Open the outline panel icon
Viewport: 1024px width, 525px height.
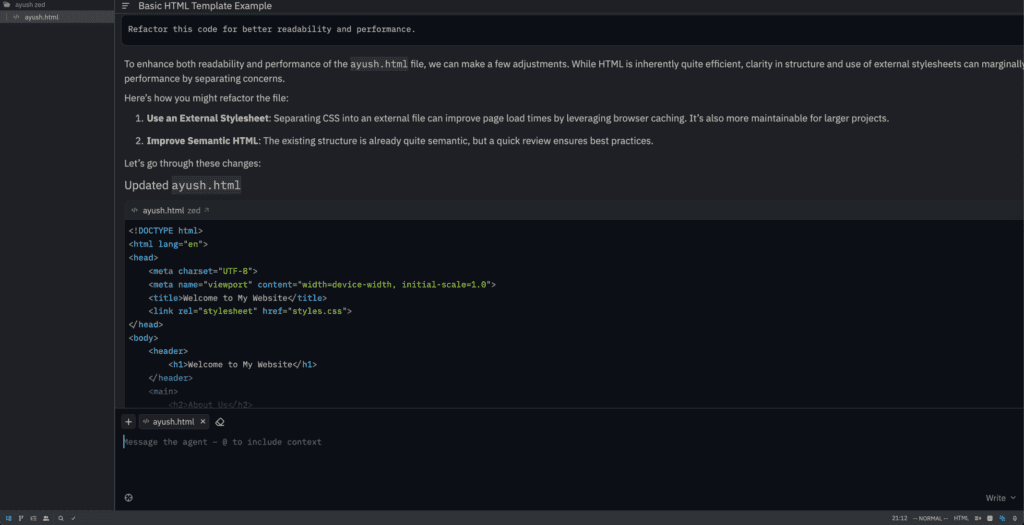point(33,518)
